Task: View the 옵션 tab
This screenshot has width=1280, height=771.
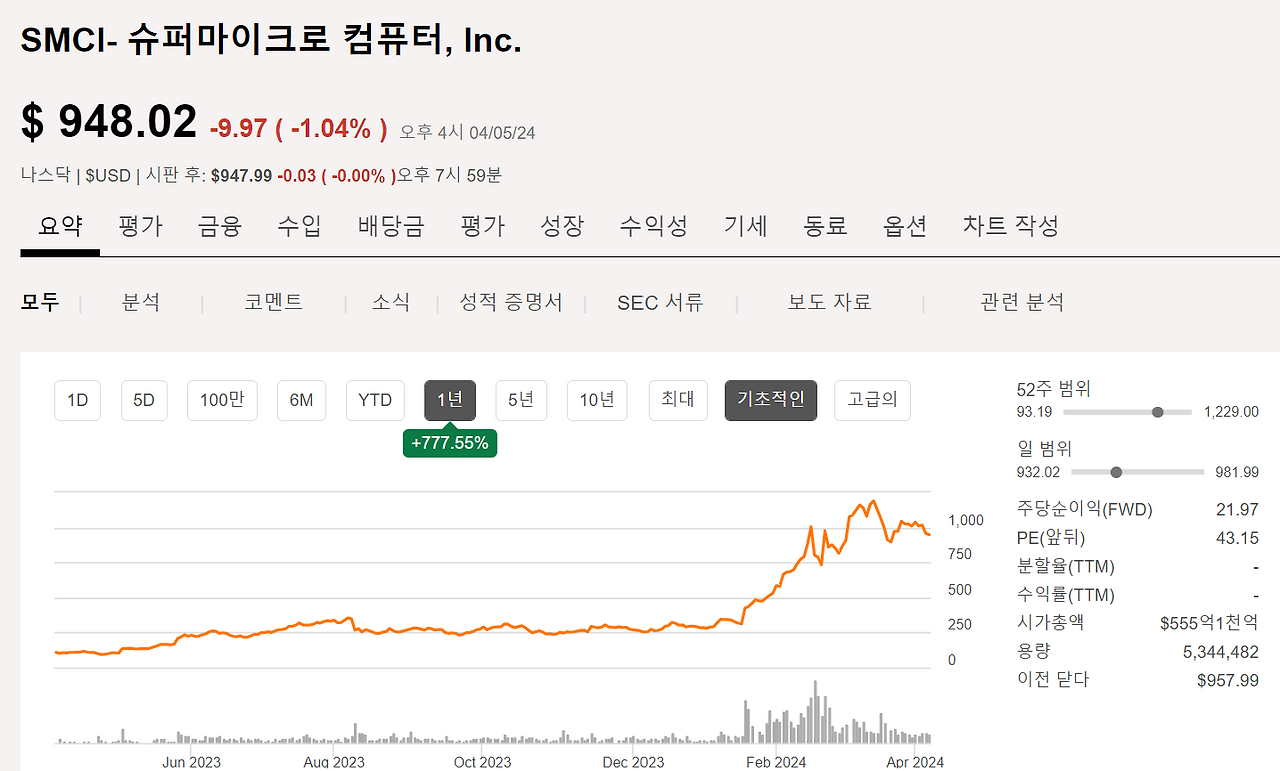Action: pyautogui.click(x=905, y=226)
